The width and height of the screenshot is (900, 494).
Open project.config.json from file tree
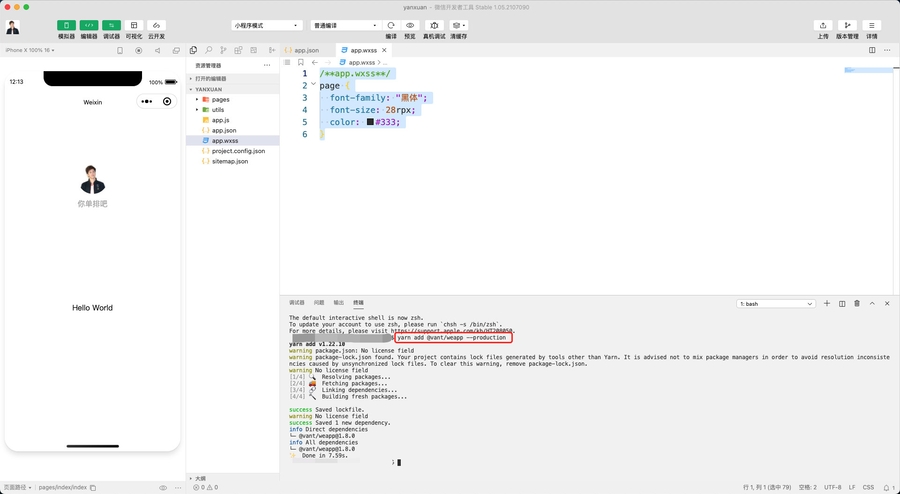[238, 151]
